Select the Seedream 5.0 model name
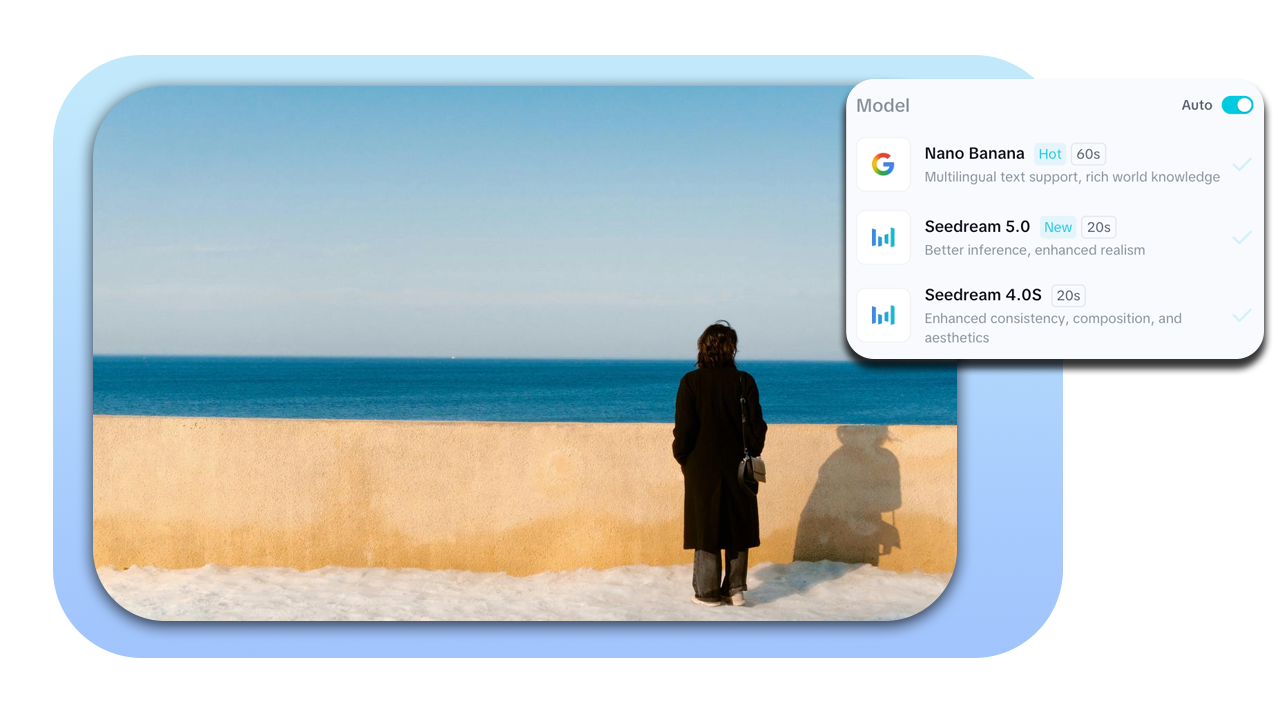This screenshot has width=1280, height=720. (x=977, y=227)
